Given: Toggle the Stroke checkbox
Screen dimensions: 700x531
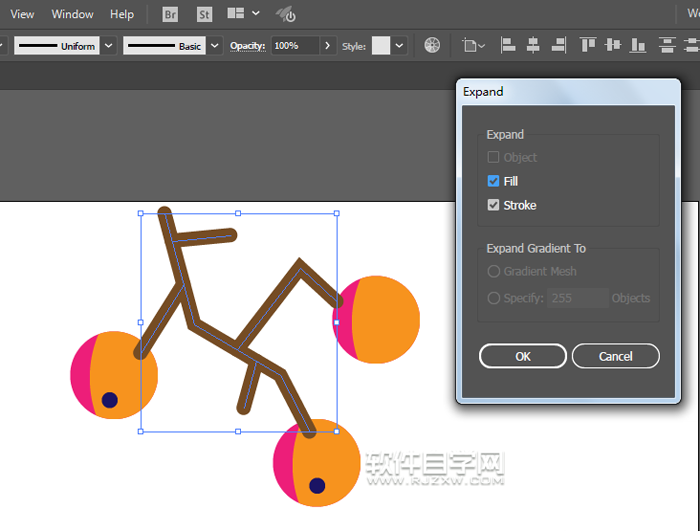Looking at the screenshot, I should 493,205.
